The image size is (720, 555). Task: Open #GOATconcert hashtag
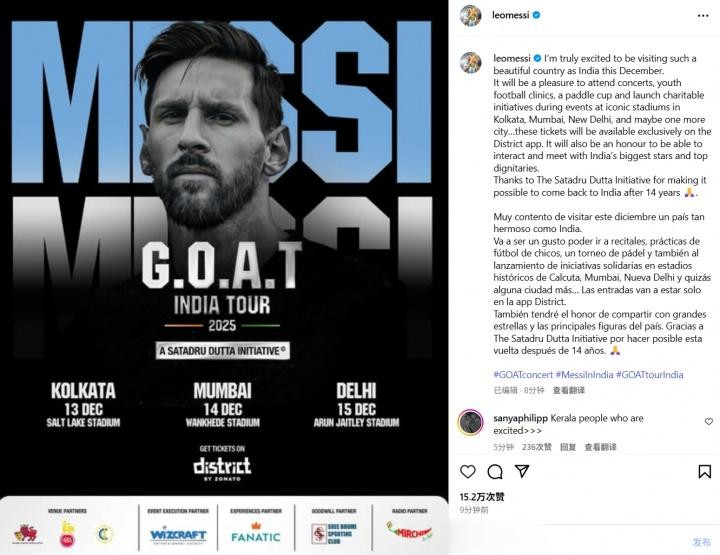pyautogui.click(x=525, y=374)
